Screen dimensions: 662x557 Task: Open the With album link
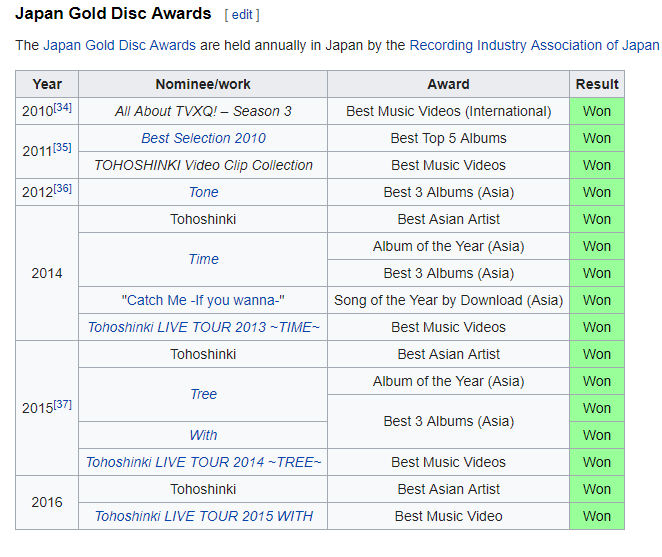(203, 435)
